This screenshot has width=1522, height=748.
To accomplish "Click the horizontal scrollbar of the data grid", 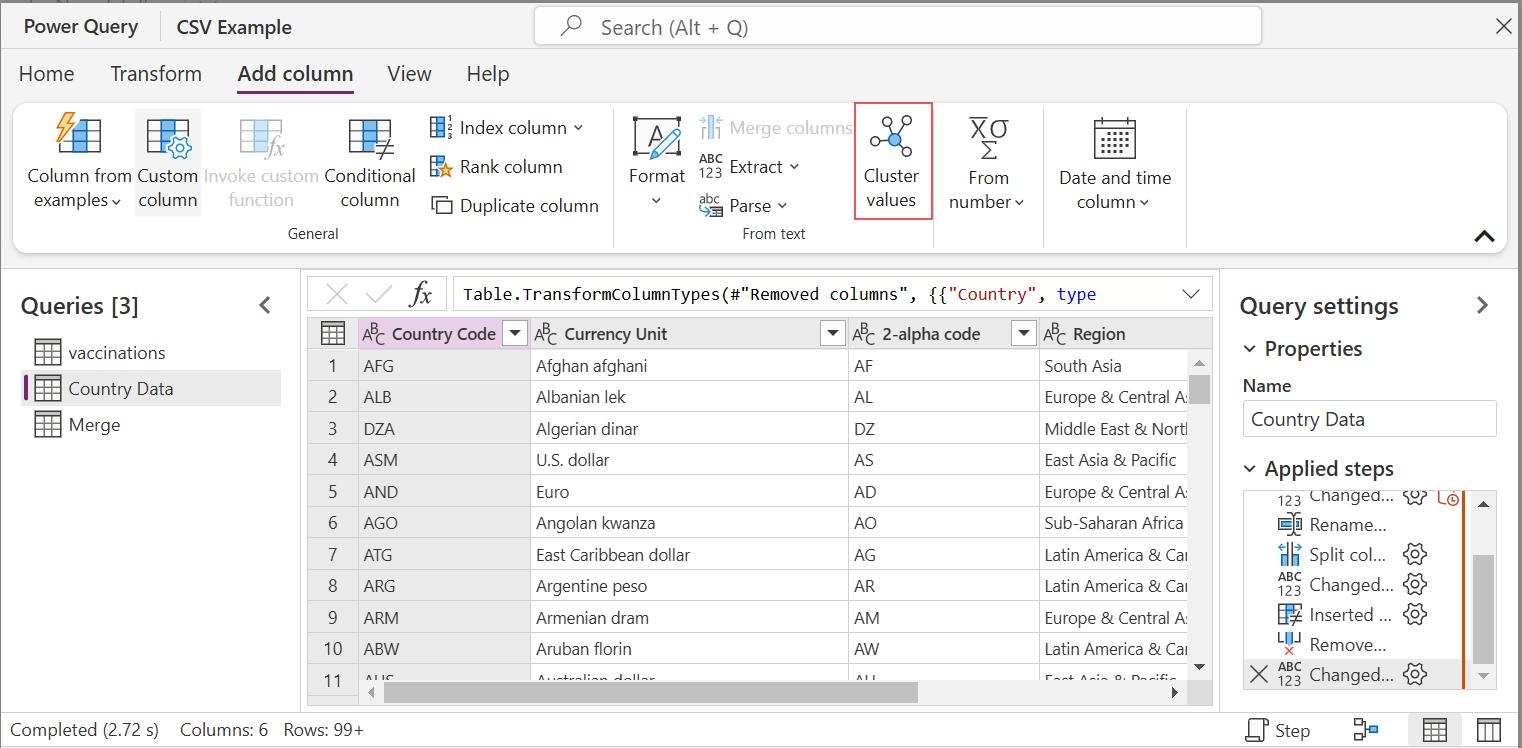I will pyautogui.click(x=650, y=692).
